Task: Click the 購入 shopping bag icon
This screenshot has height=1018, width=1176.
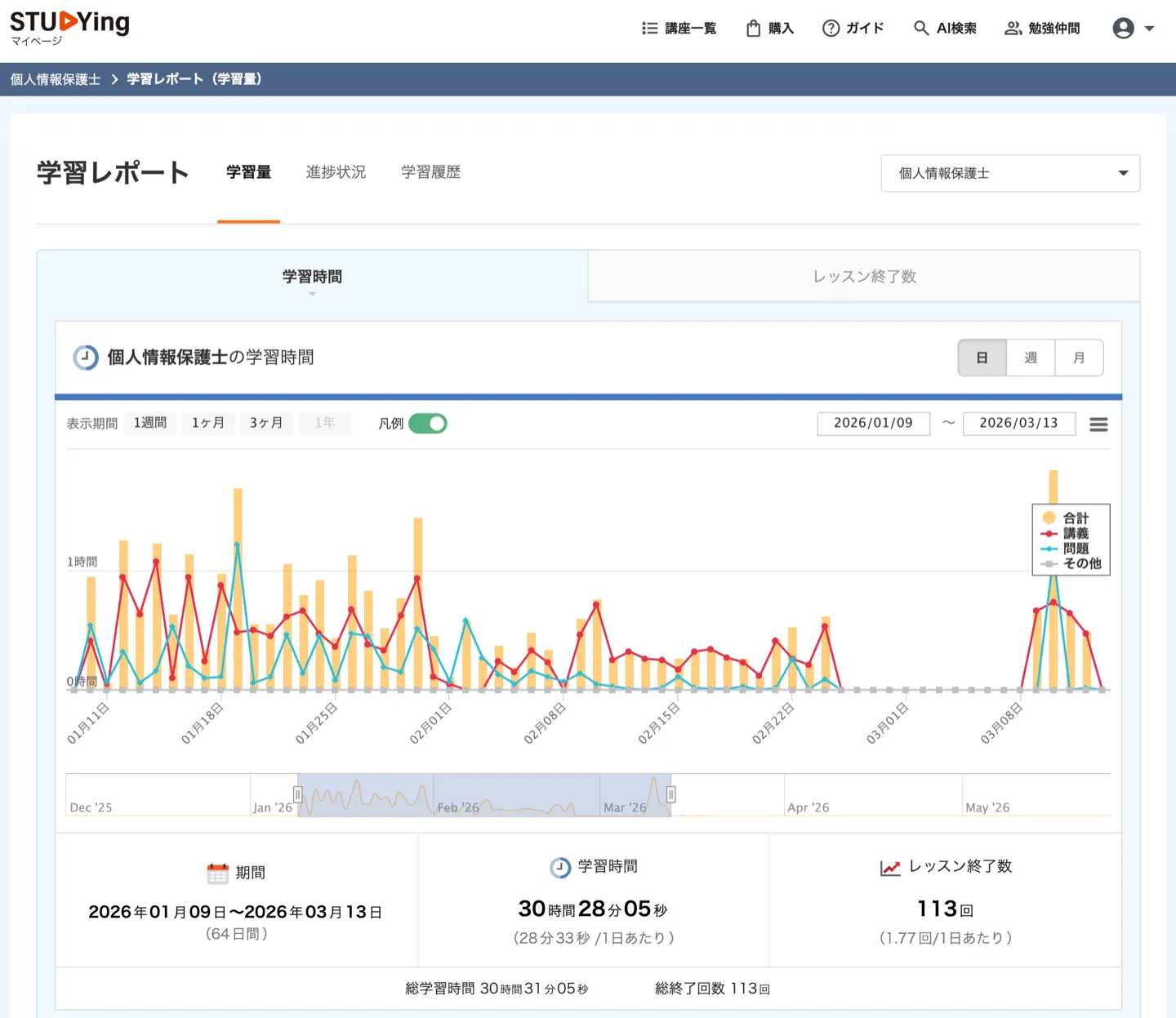Action: coord(753,29)
